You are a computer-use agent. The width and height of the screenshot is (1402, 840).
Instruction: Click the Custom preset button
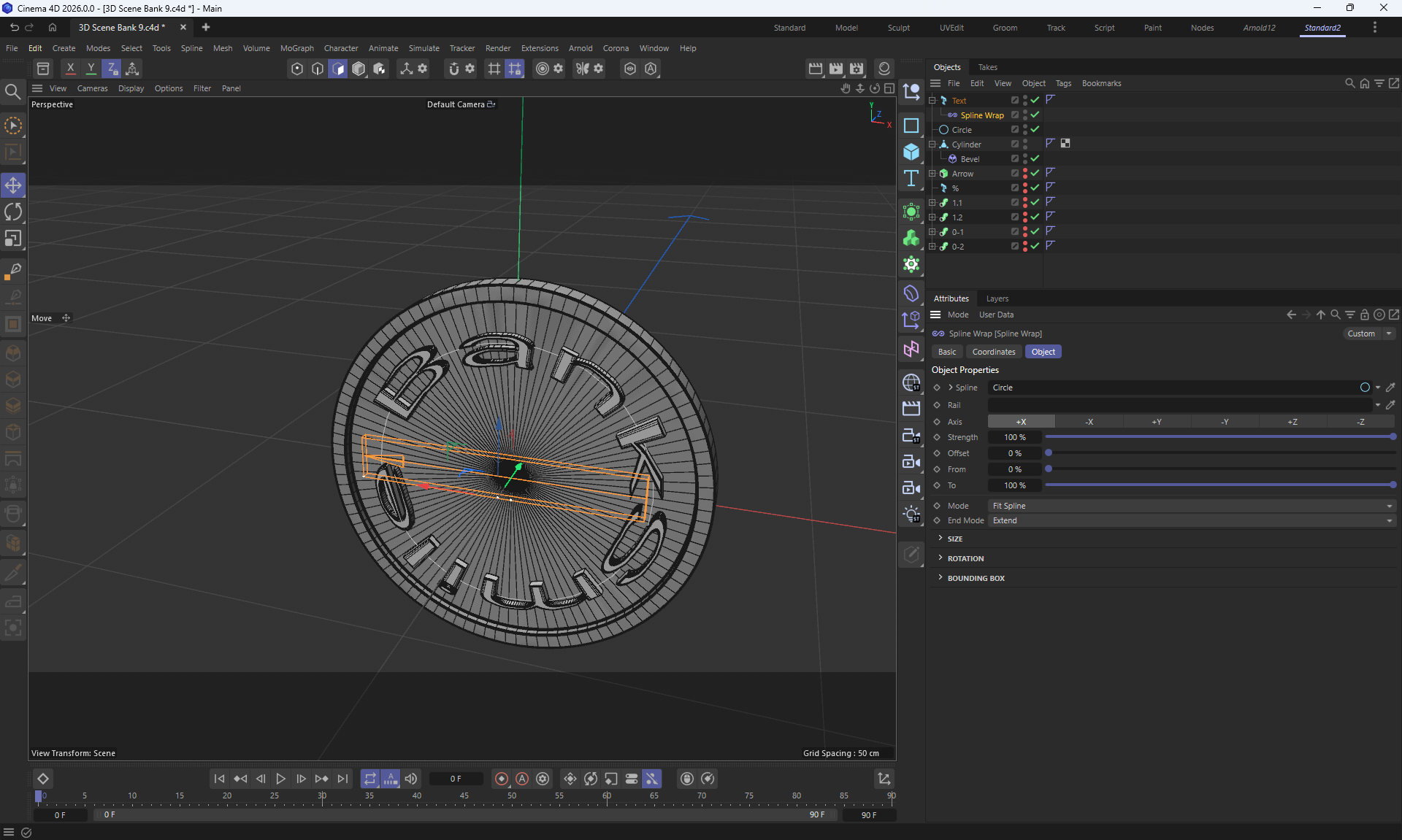(1361, 334)
